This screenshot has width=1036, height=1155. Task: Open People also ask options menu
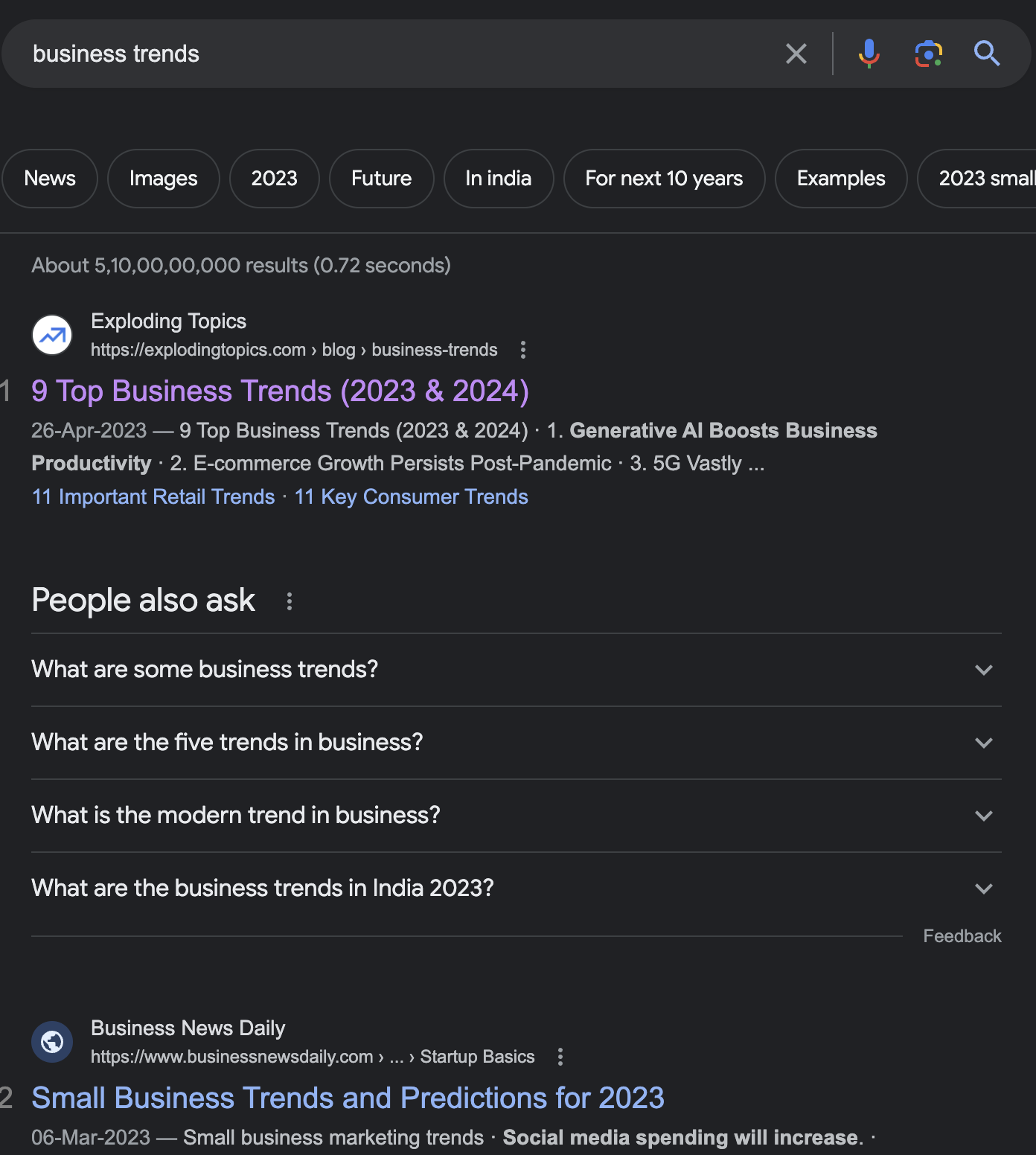tap(290, 601)
